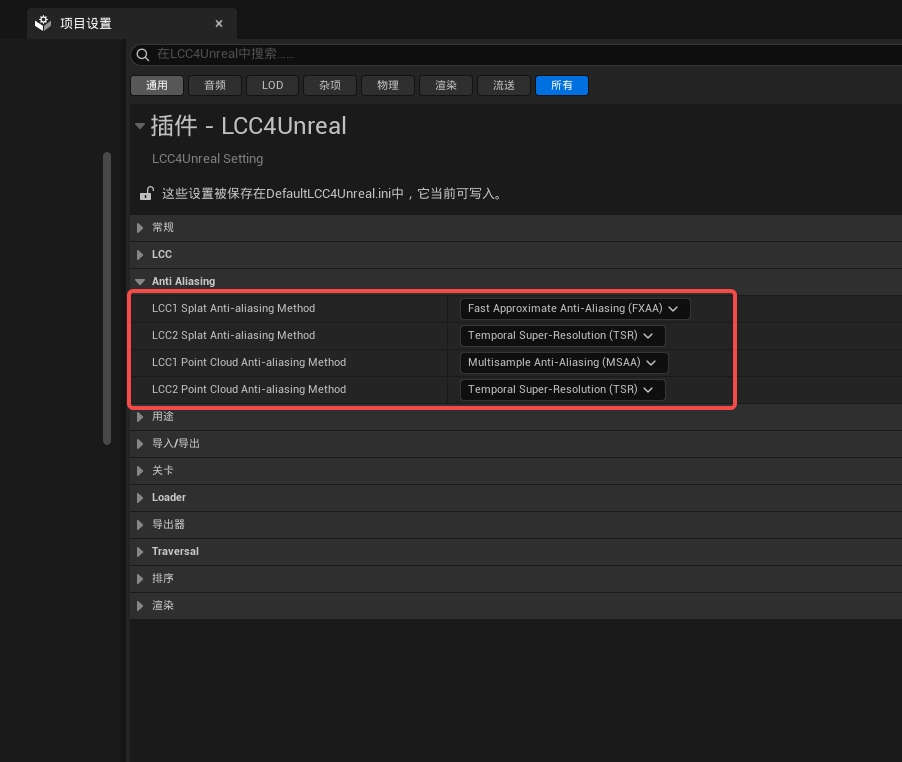Click the unlocked padlock icon

pos(147,193)
